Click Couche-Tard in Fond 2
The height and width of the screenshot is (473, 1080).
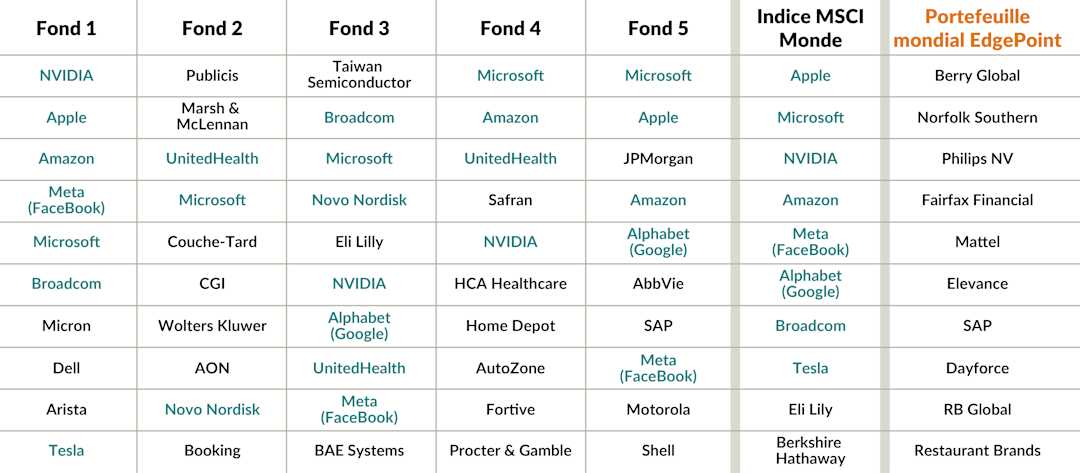pos(212,242)
